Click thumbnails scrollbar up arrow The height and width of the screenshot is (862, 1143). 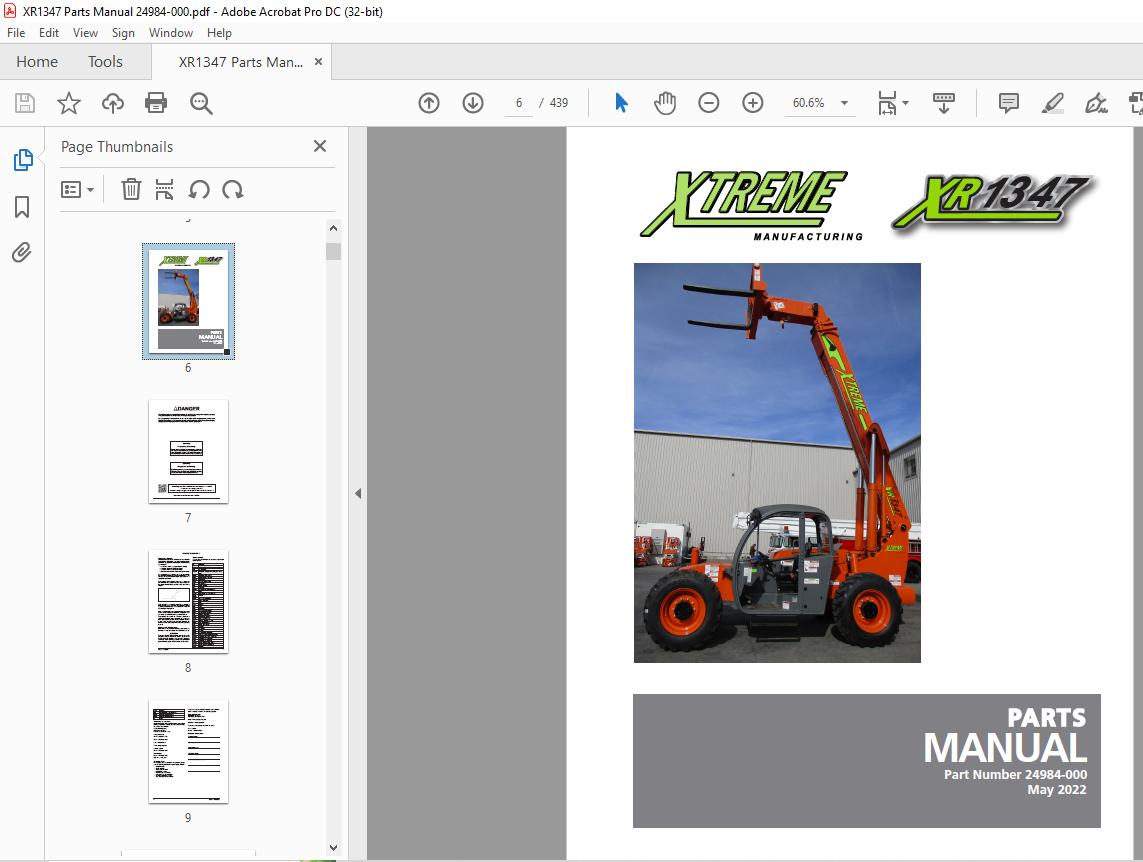tap(333, 228)
